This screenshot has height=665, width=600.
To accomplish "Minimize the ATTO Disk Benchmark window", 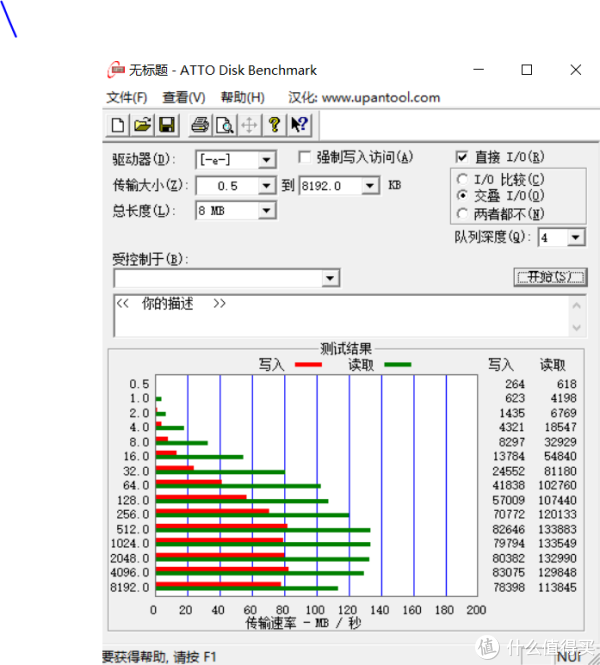I will (x=479, y=70).
